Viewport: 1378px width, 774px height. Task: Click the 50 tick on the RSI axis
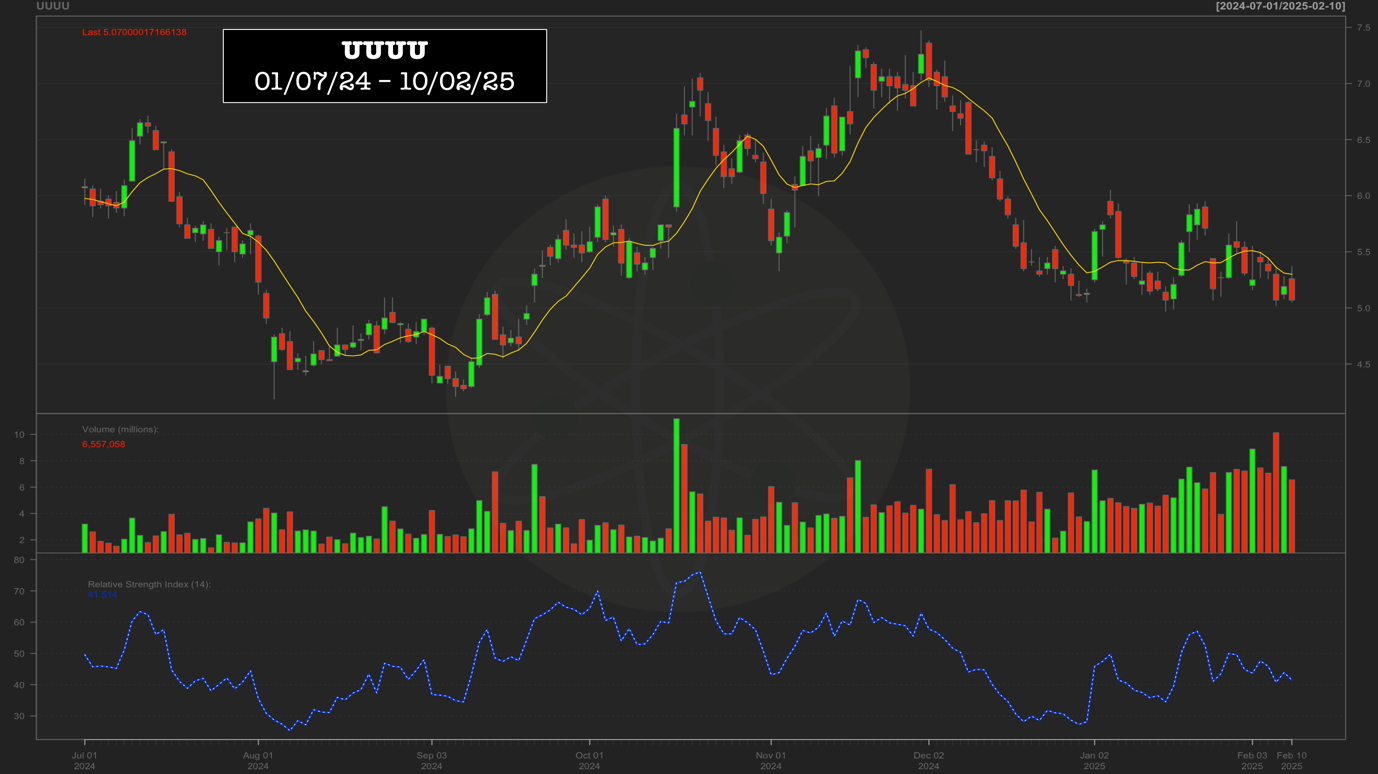click(x=19, y=654)
